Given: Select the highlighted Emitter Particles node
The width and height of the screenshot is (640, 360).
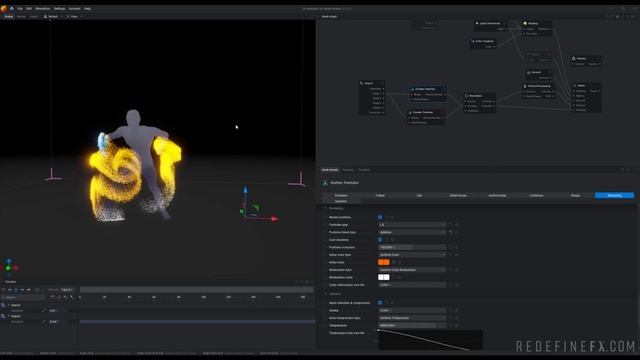Looking at the screenshot, I should [427, 94].
